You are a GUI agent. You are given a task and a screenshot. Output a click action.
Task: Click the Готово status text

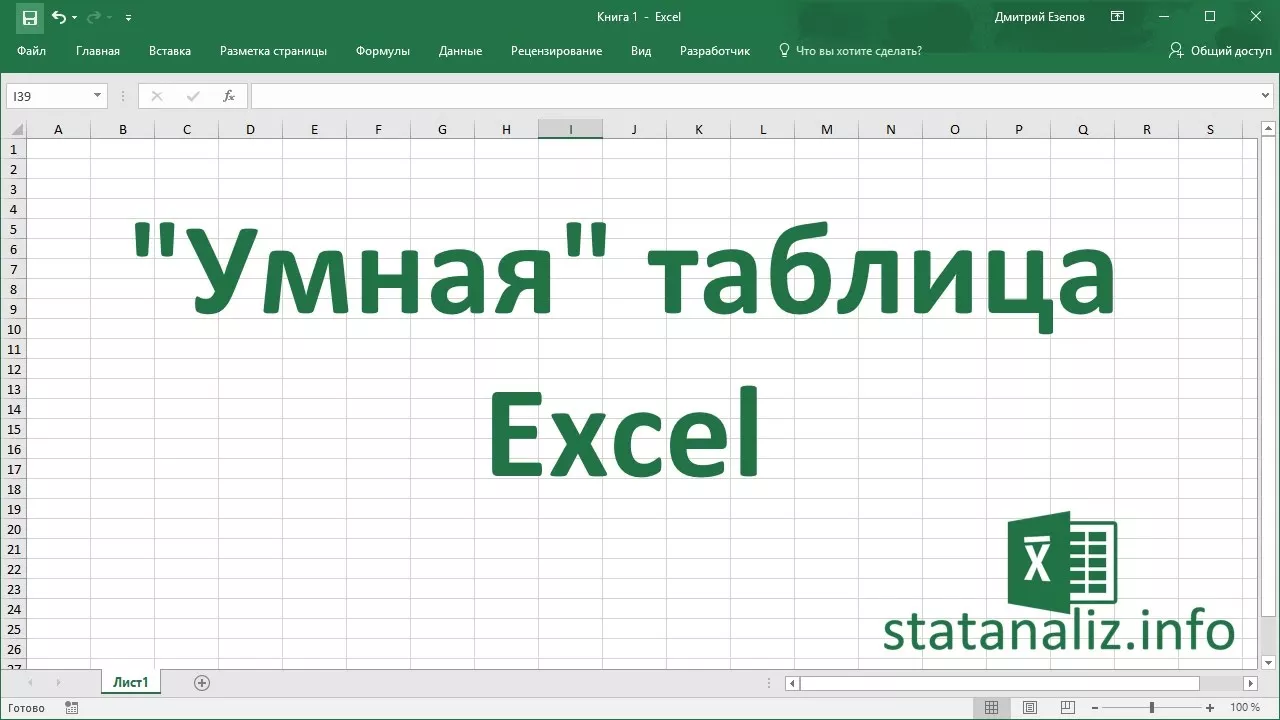click(x=26, y=708)
